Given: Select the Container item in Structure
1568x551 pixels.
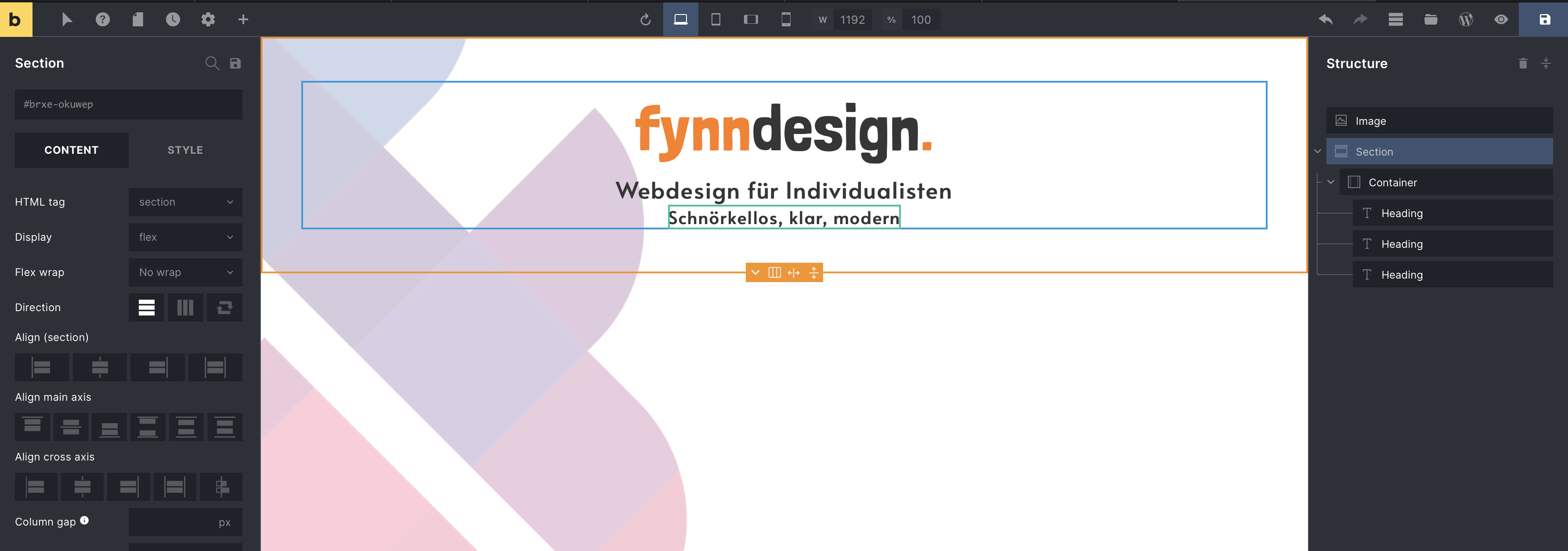Looking at the screenshot, I should [1445, 183].
